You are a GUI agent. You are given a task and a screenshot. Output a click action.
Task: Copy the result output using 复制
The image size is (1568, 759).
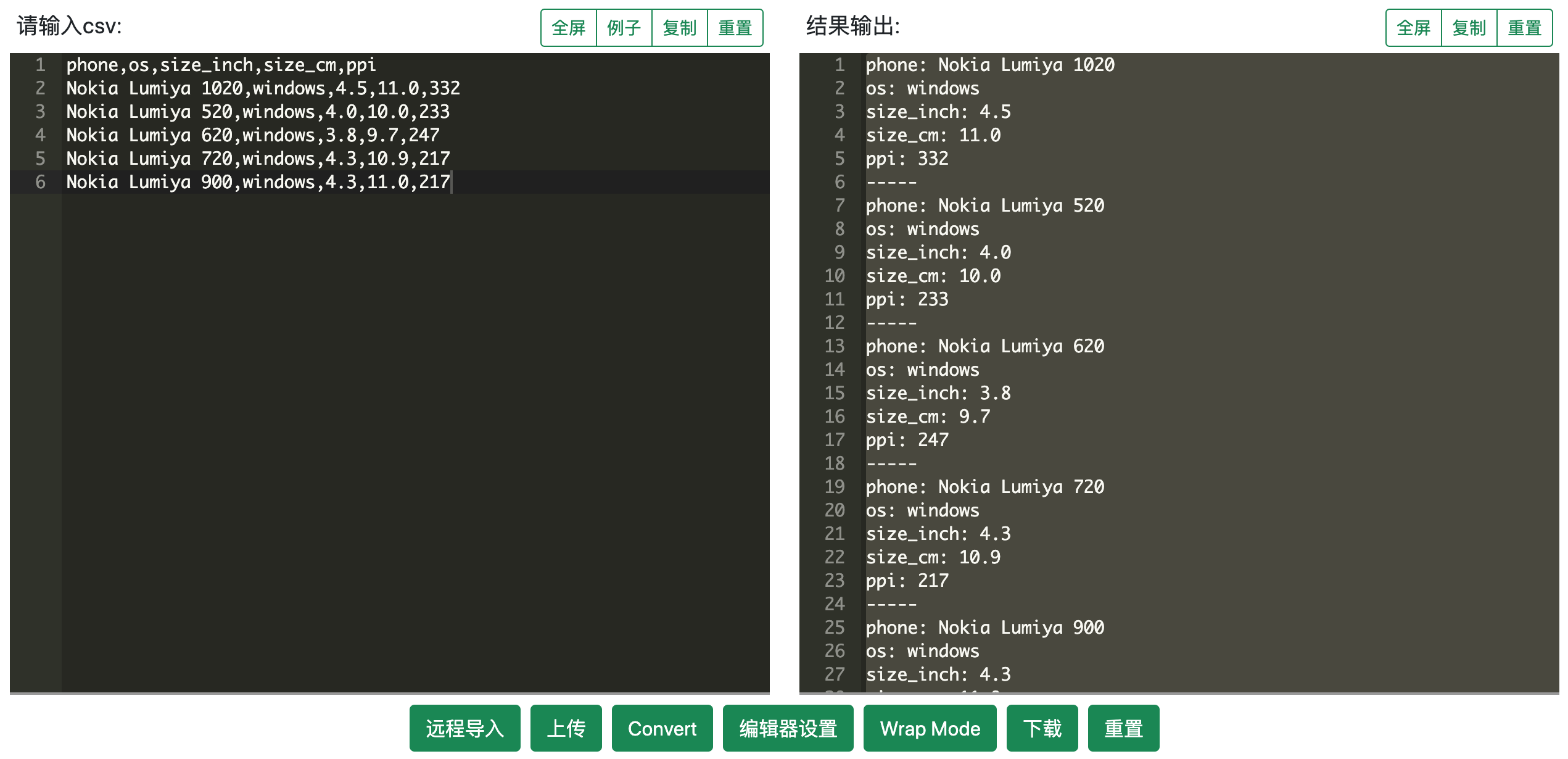click(x=1469, y=27)
